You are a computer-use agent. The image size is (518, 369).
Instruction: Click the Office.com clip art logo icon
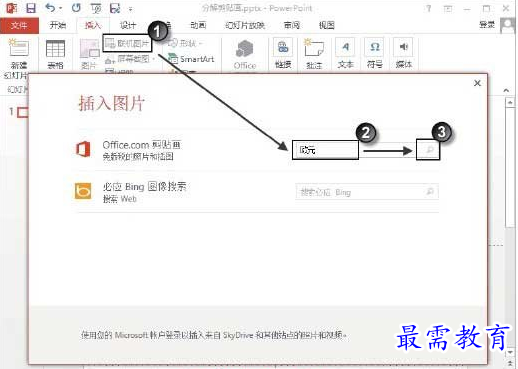tap(83, 149)
